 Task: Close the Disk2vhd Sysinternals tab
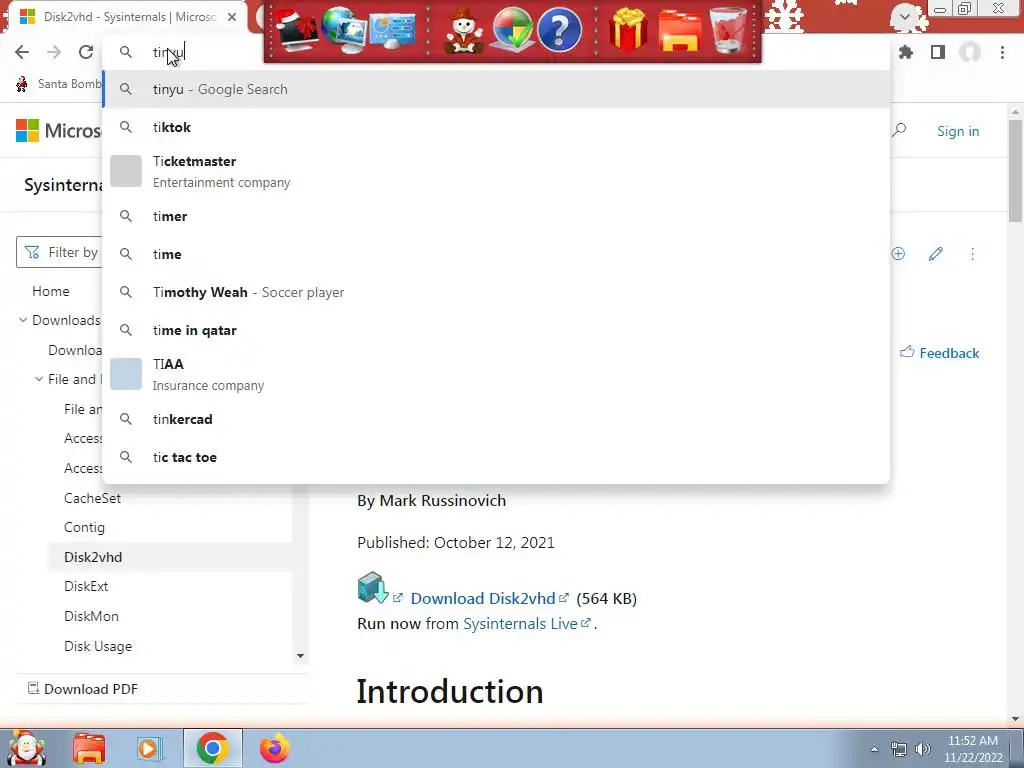coord(232,17)
